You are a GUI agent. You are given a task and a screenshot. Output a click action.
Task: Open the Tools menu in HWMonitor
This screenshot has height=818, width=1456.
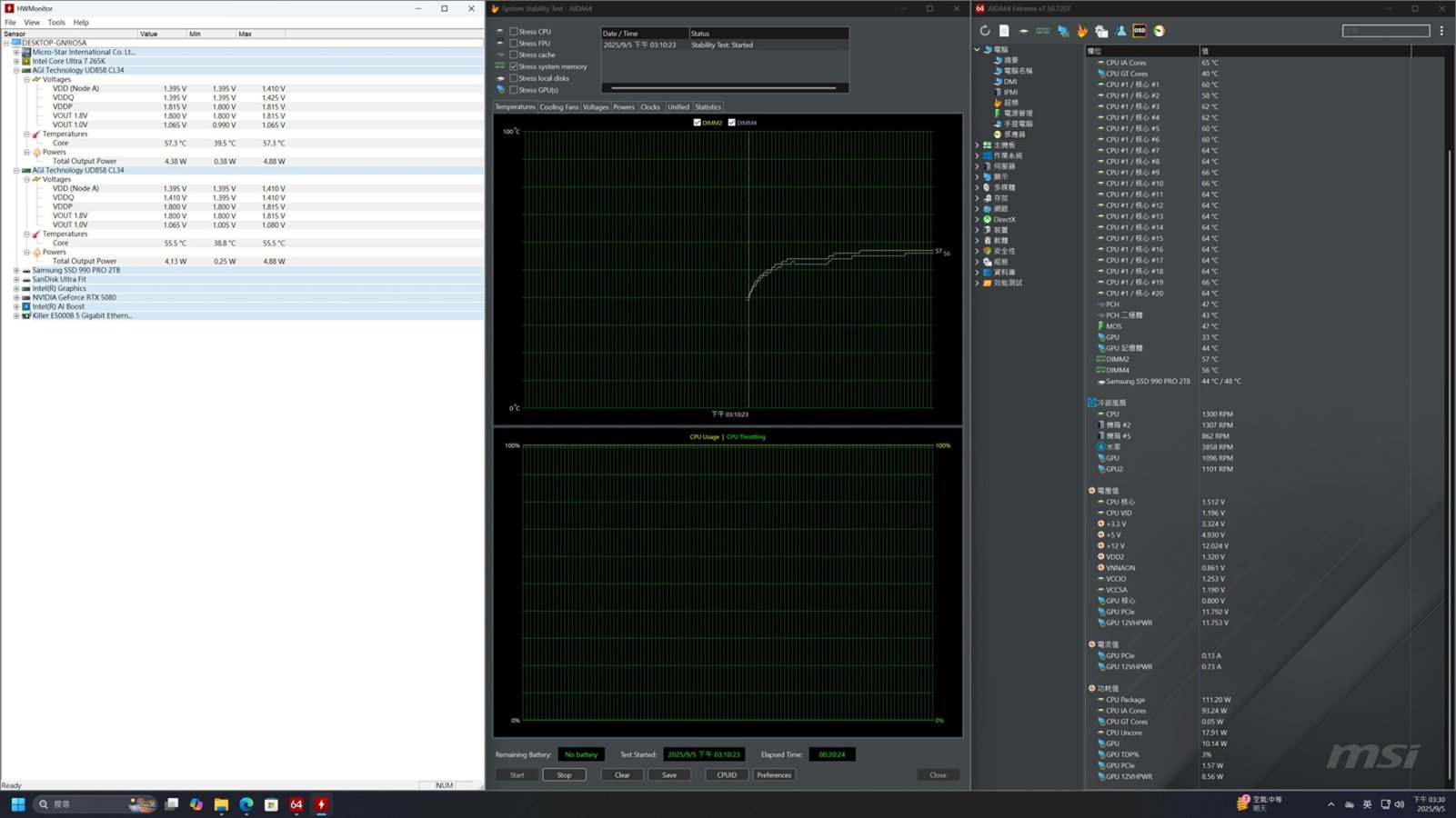56,22
